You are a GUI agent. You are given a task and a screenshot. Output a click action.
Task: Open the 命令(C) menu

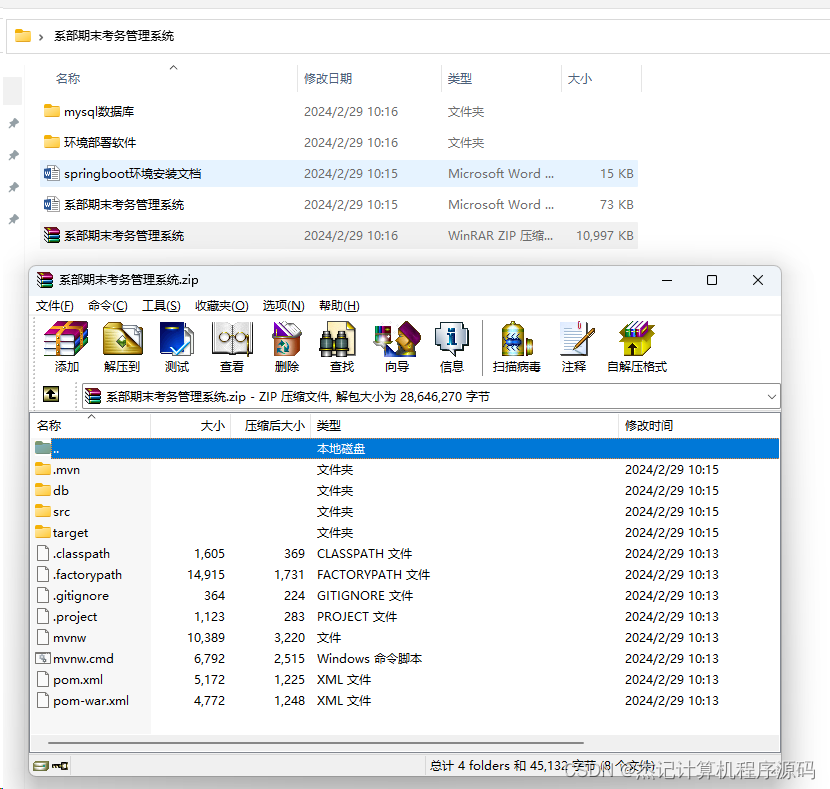coord(107,305)
